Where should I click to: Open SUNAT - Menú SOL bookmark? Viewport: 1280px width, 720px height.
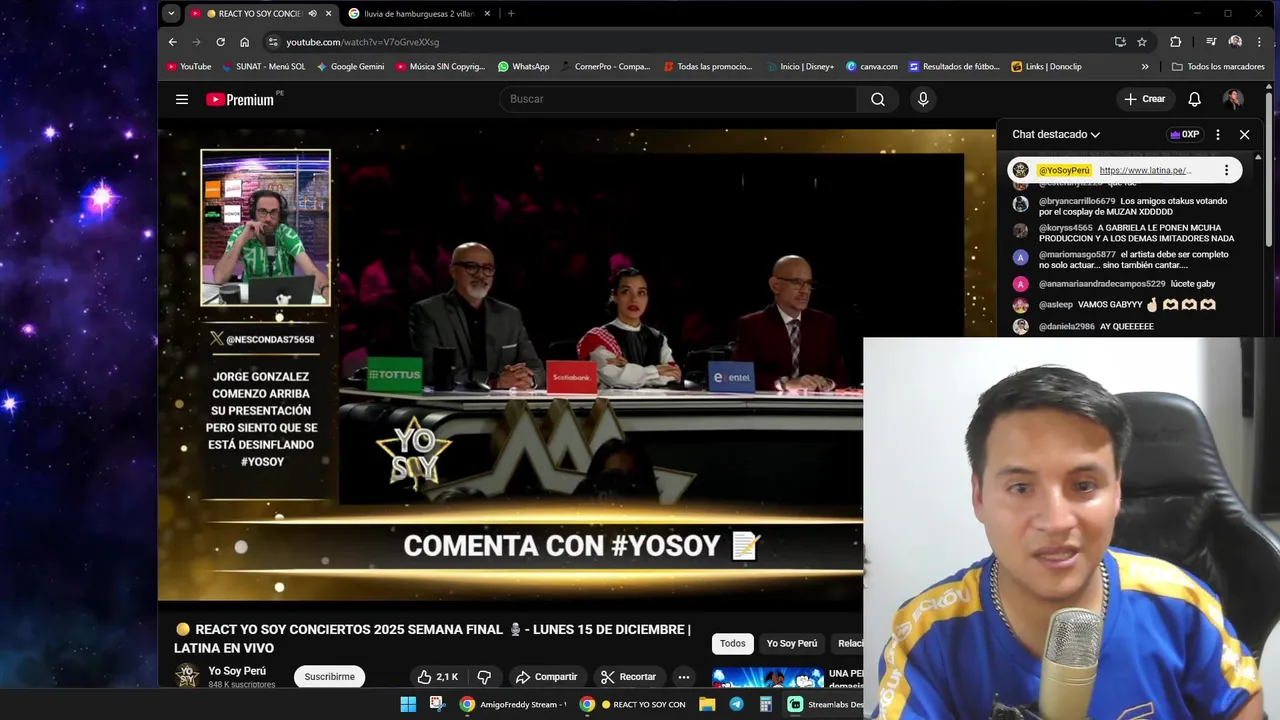264,67
